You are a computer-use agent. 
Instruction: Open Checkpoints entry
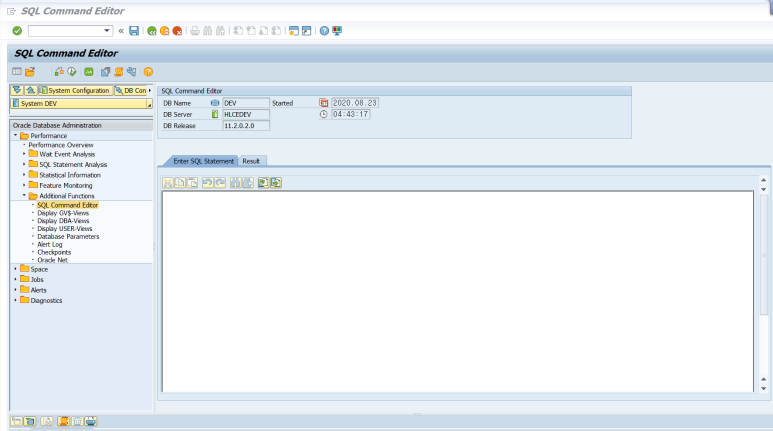[54, 252]
